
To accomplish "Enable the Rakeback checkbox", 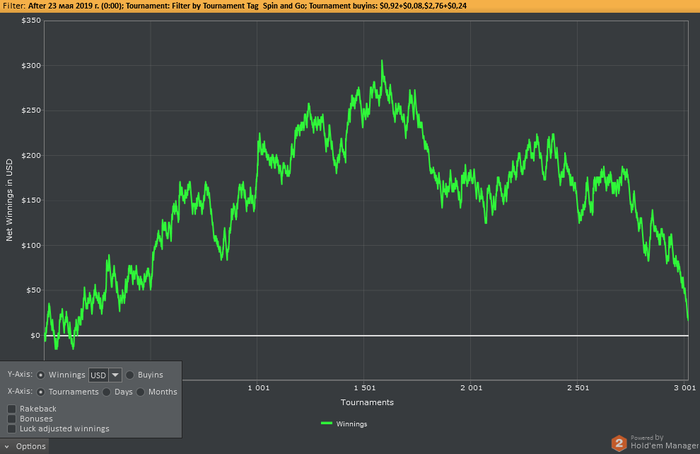I will (x=11, y=409).
